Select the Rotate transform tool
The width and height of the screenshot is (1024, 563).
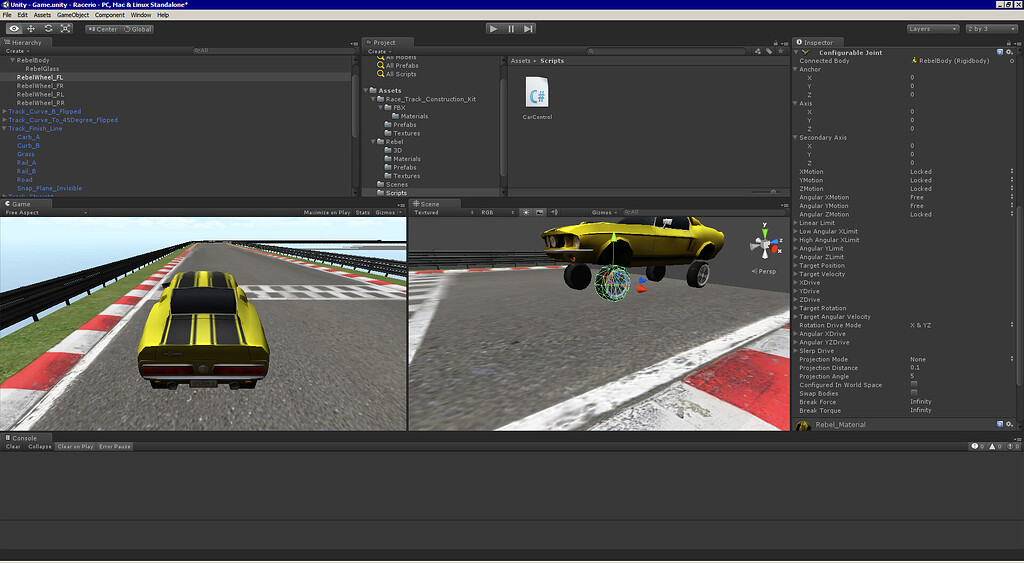click(48, 29)
